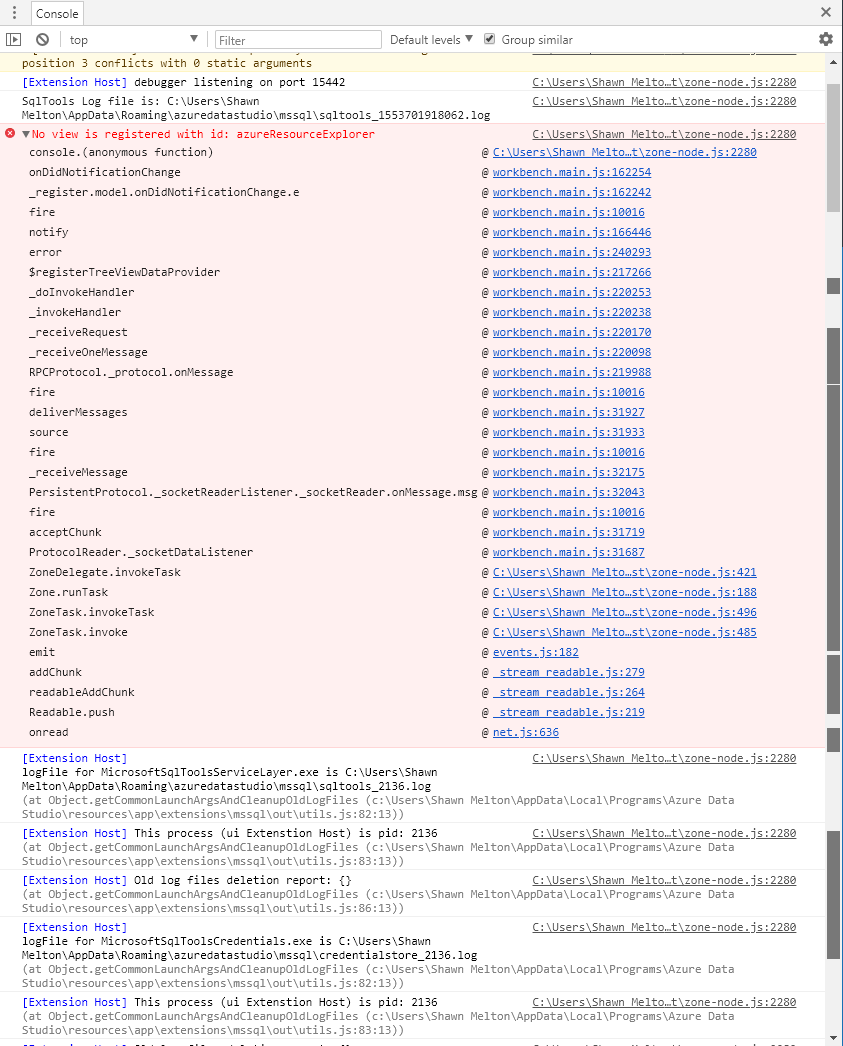This screenshot has height=1046, width=843.
Task: Open workbench.main.js:162242 link
Action: (x=572, y=192)
